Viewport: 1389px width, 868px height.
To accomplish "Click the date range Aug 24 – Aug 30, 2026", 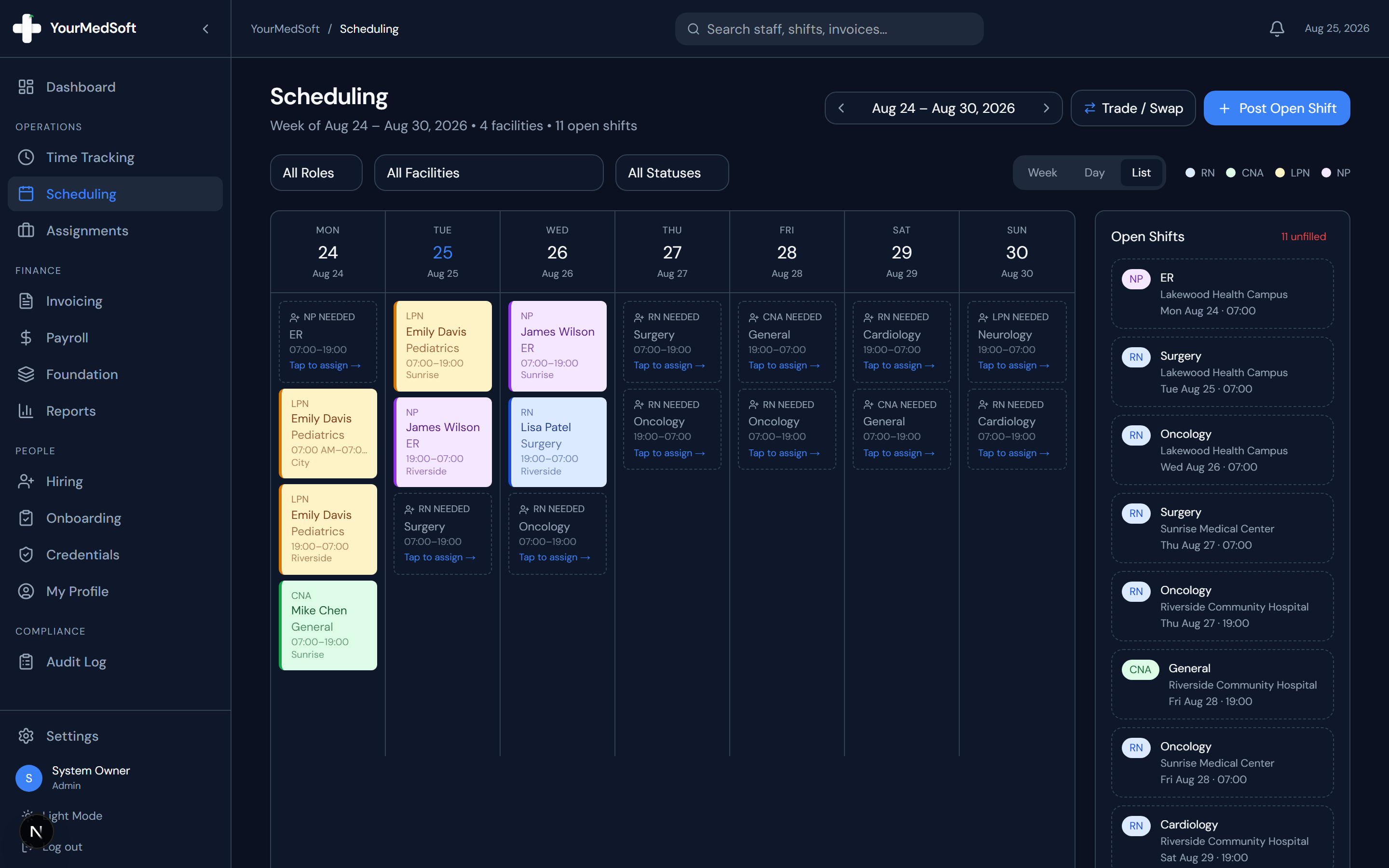I will (x=943, y=108).
